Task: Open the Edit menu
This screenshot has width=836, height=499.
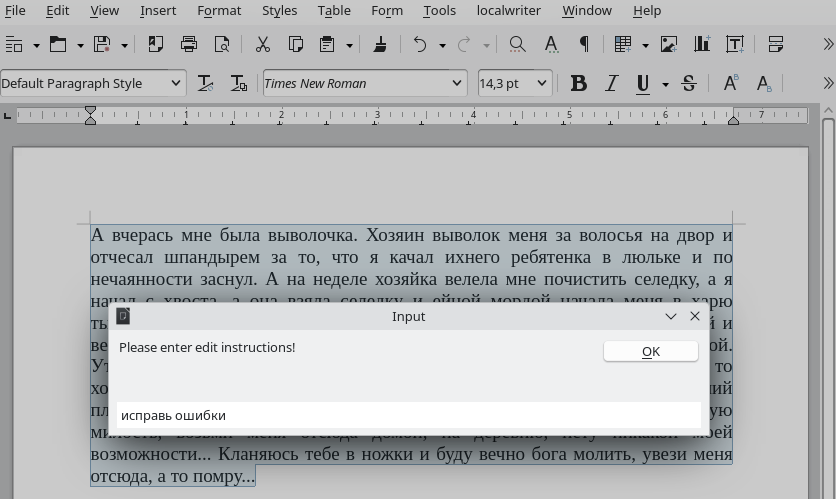Action: (58, 11)
